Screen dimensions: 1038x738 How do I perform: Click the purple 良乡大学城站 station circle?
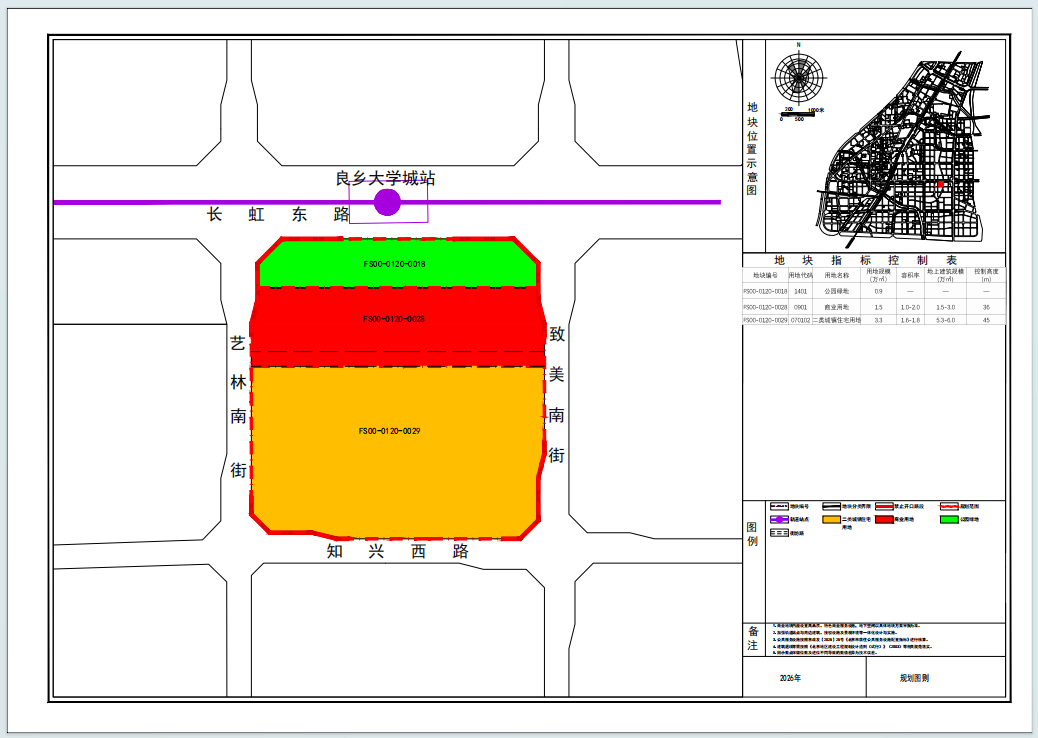pyautogui.click(x=387, y=203)
